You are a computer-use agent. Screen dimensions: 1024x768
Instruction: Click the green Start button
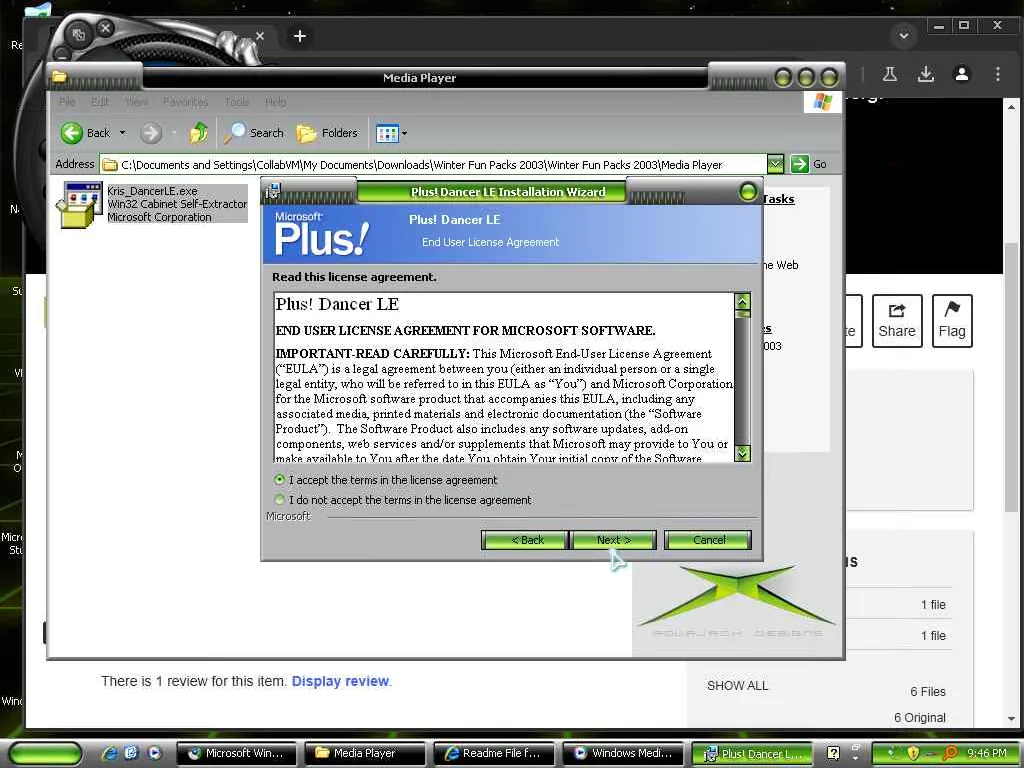(46, 754)
